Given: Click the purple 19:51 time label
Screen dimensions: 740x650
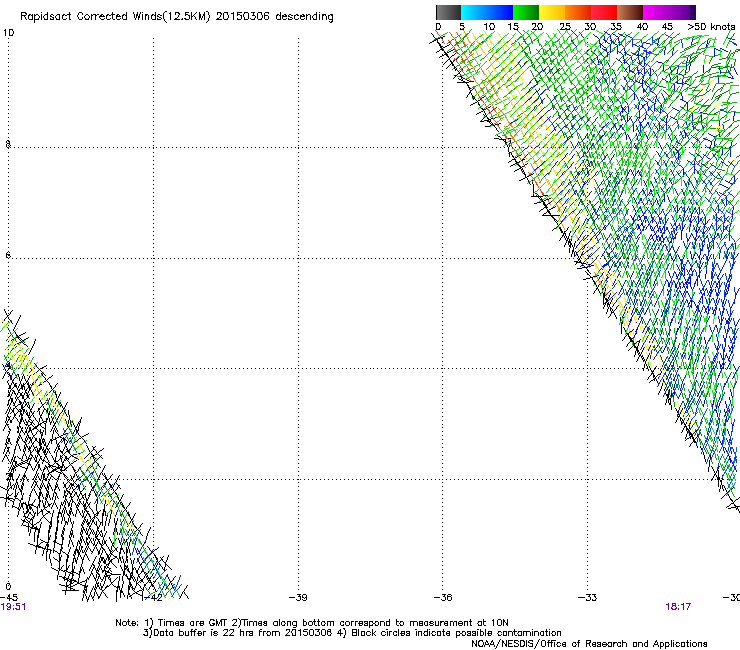Looking at the screenshot, I should click(13, 607).
